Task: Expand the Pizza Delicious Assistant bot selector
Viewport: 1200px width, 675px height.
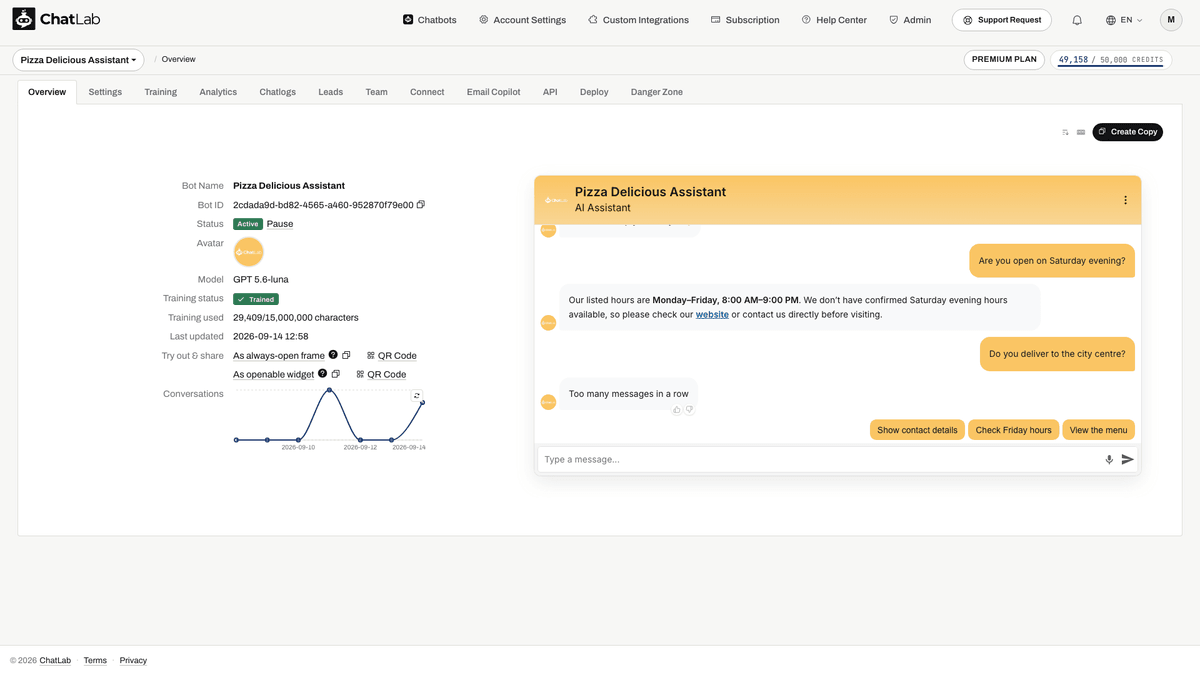Action: tap(78, 60)
